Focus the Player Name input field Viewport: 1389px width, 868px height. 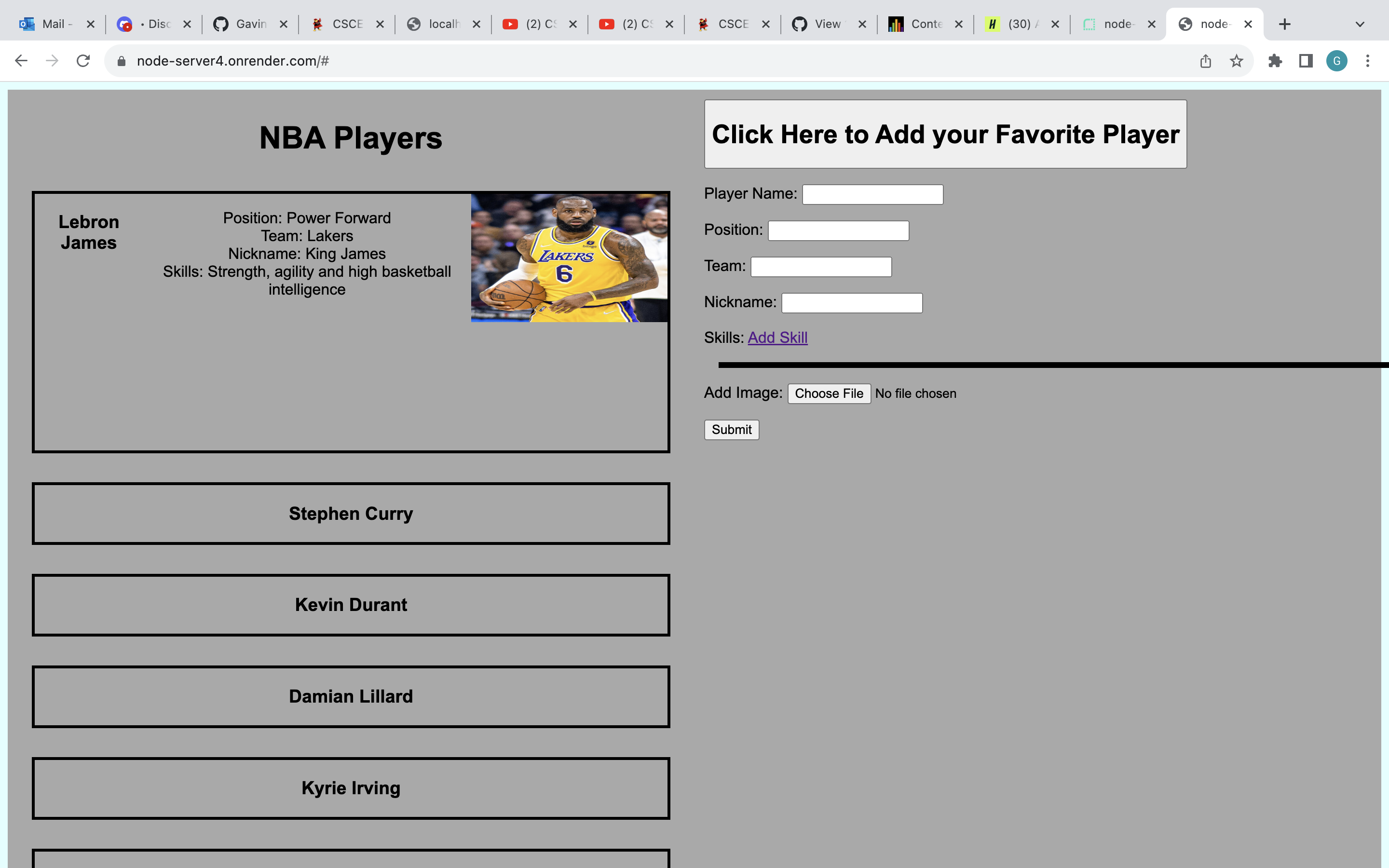(x=872, y=195)
